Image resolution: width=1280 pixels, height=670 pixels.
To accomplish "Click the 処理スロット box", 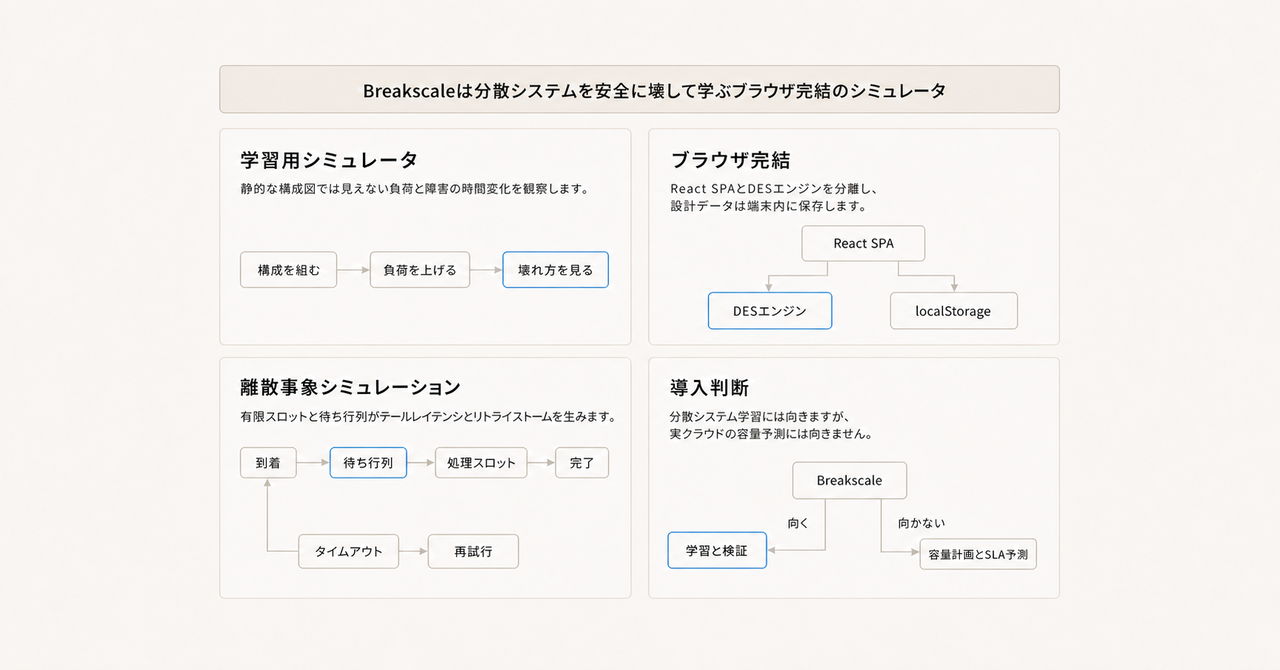I will click(481, 463).
